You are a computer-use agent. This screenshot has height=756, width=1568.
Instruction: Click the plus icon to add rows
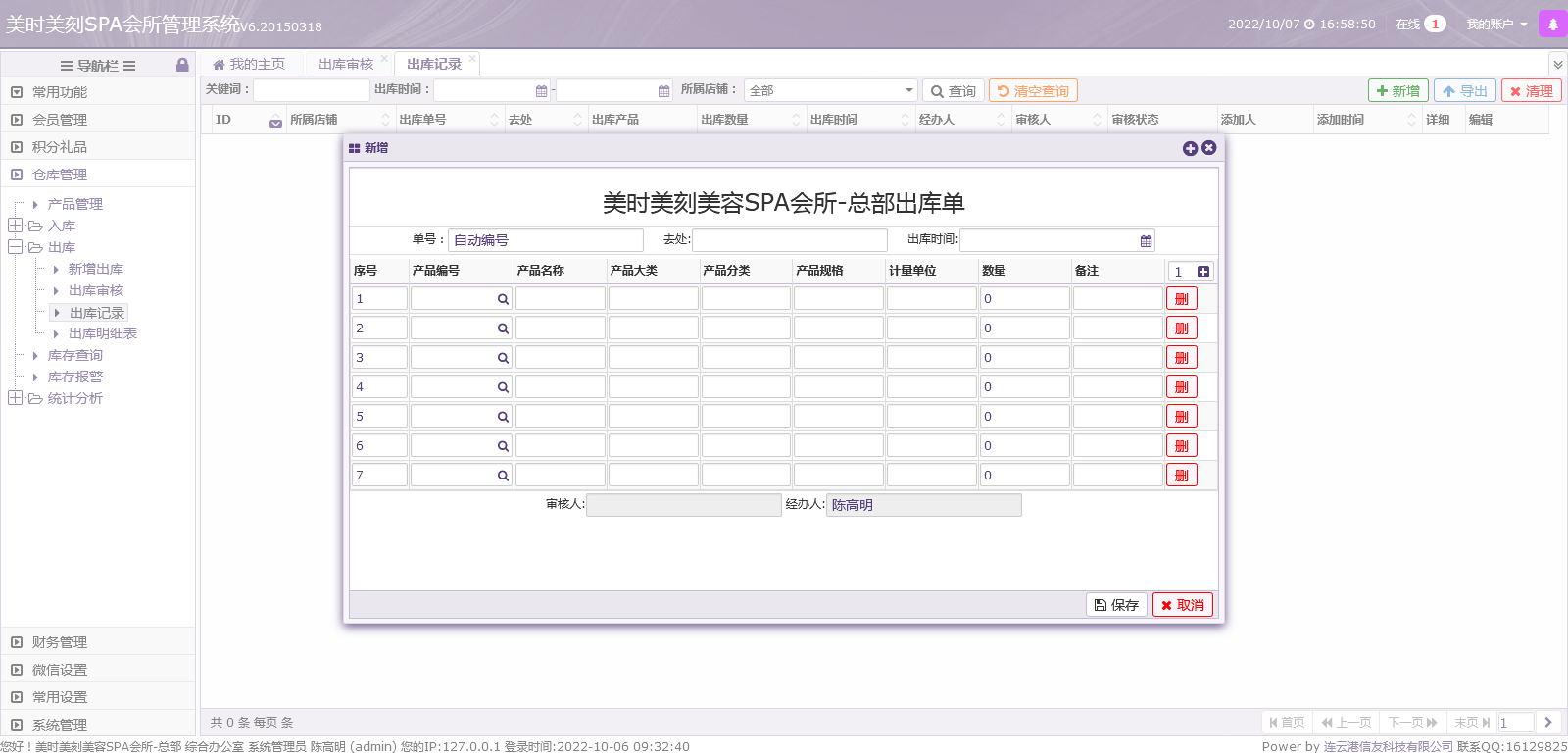tap(1203, 272)
